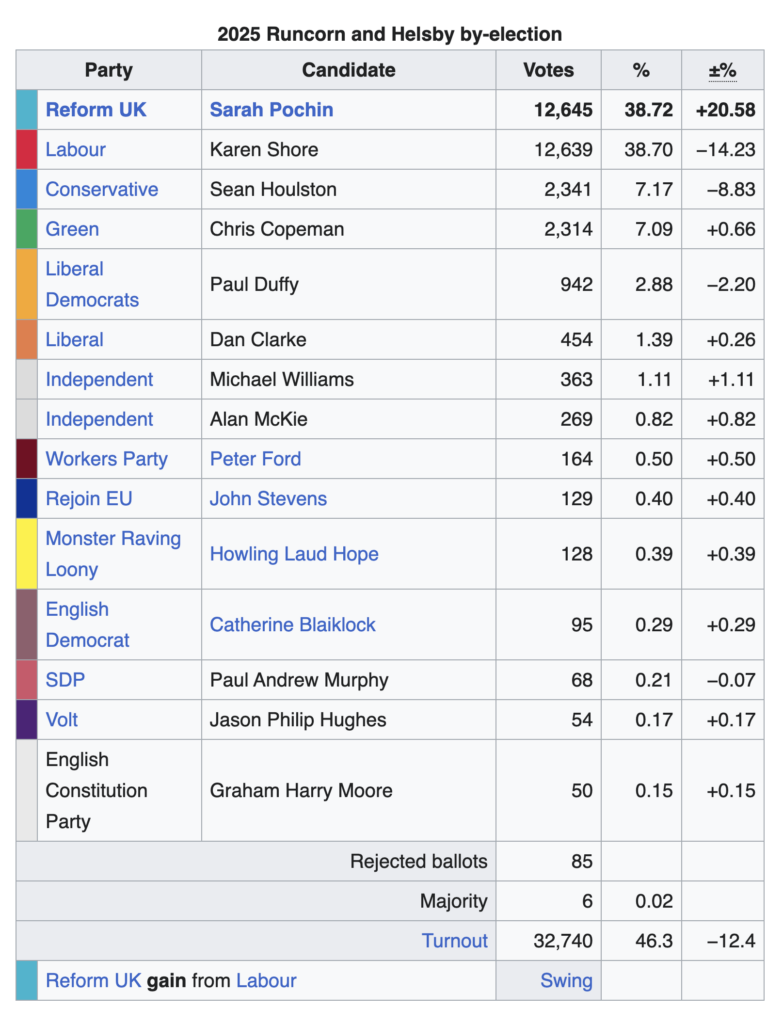This screenshot has height=1024, width=767.
Task: Open Independent link for Alan McKie
Action: [x=99, y=419]
